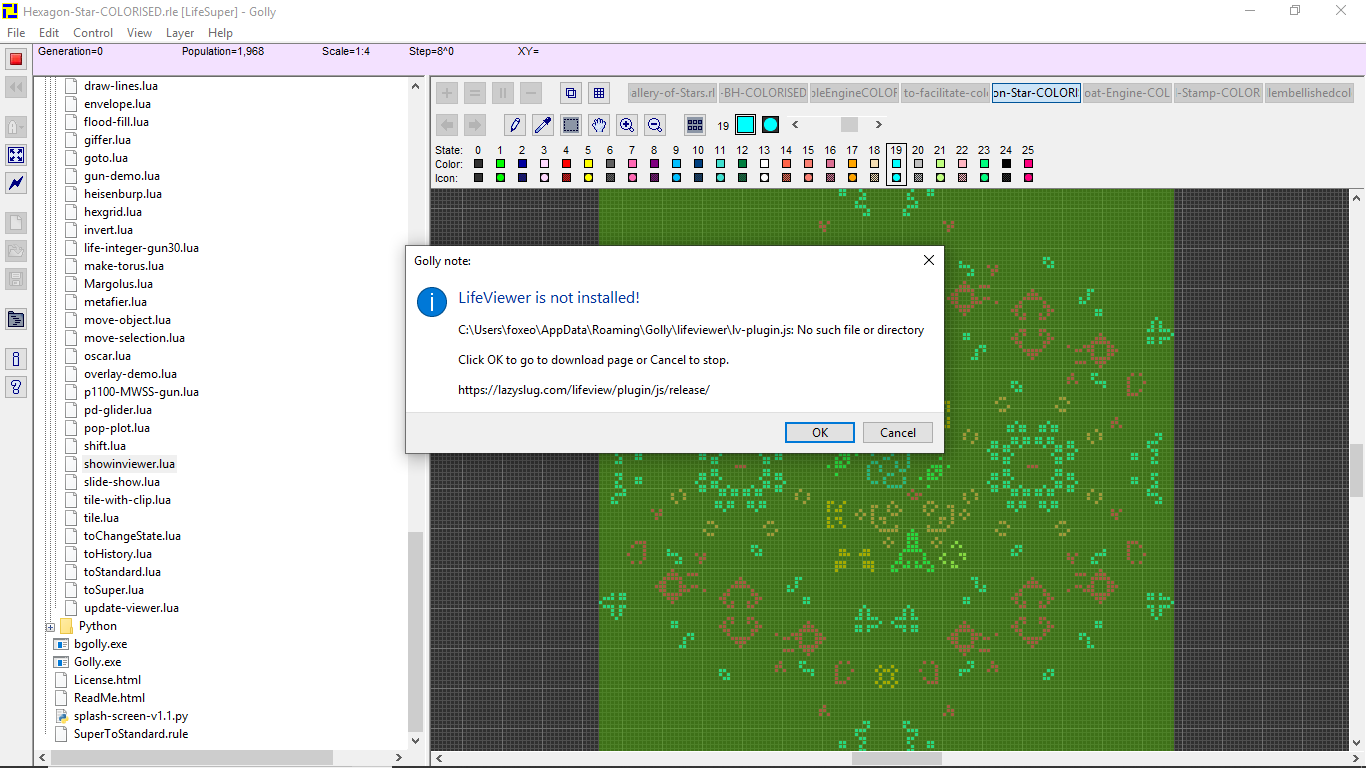The height and width of the screenshot is (768, 1366).
Task: Decrease drawing state with left arrow
Action: click(795, 125)
